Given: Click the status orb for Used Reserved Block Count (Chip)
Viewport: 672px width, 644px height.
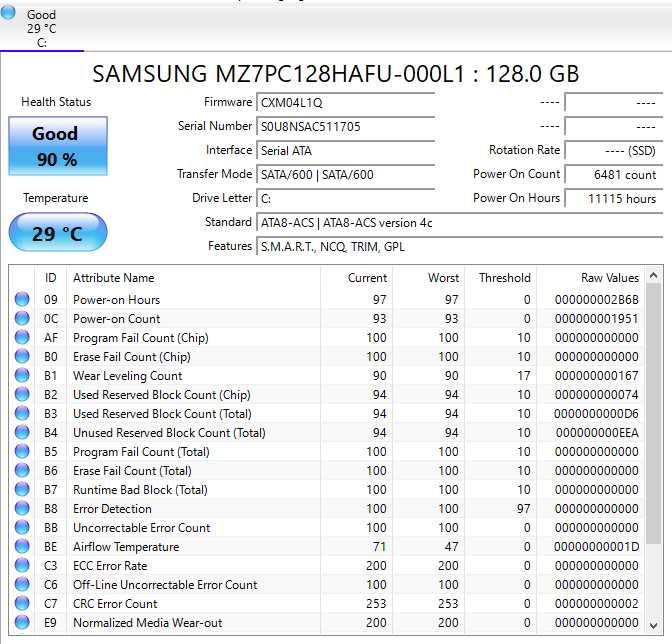Looking at the screenshot, I should tap(22, 394).
